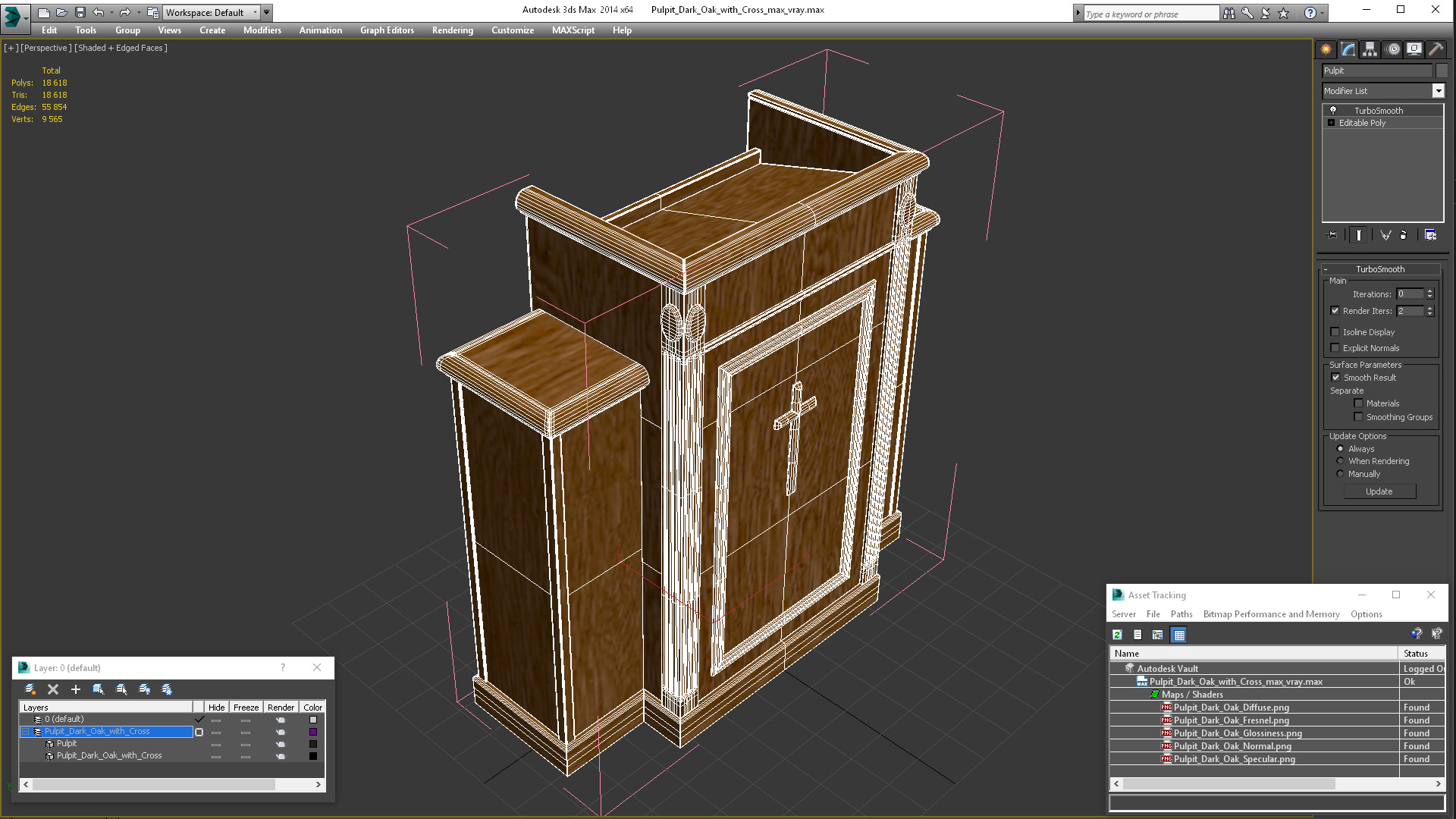Uncheck the Smooth Result checkbox
Viewport: 1456px width, 819px height.
point(1335,378)
